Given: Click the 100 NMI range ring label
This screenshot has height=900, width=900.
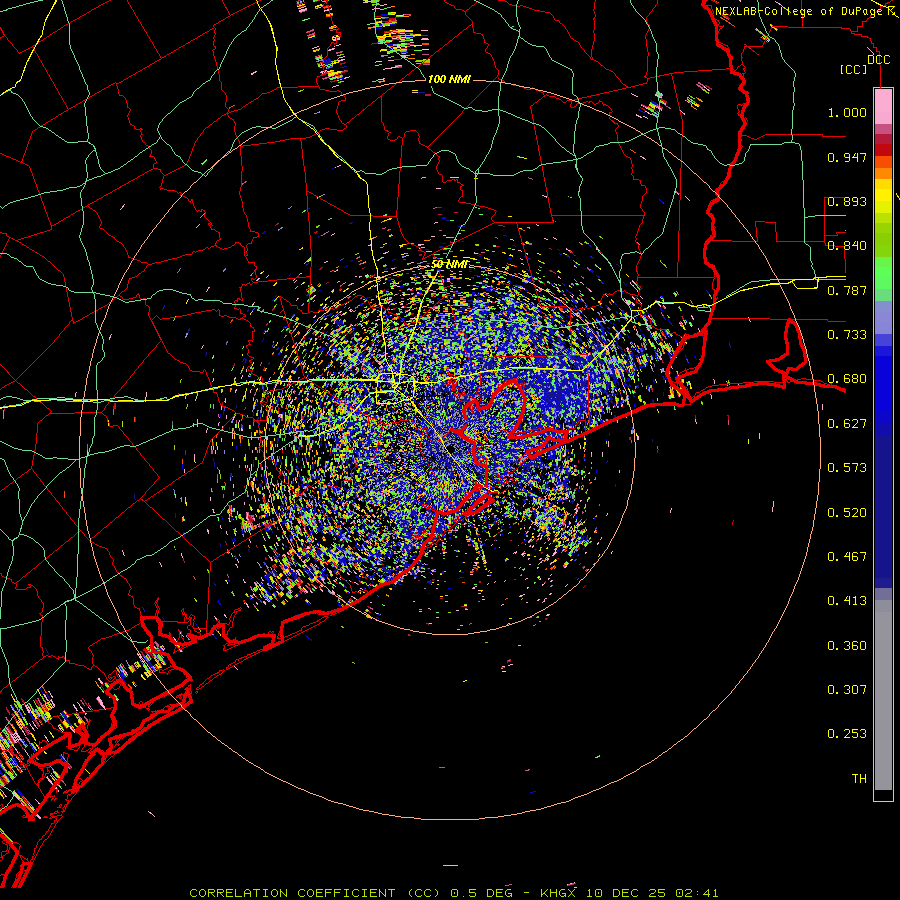Looking at the screenshot, I should [449, 79].
